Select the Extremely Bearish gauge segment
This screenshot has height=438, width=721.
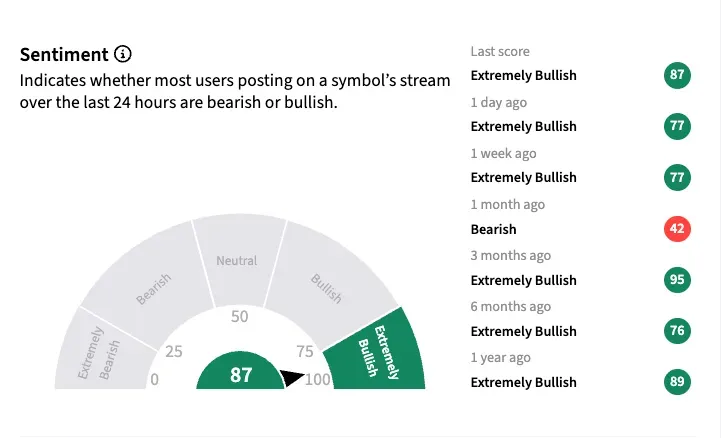97,352
